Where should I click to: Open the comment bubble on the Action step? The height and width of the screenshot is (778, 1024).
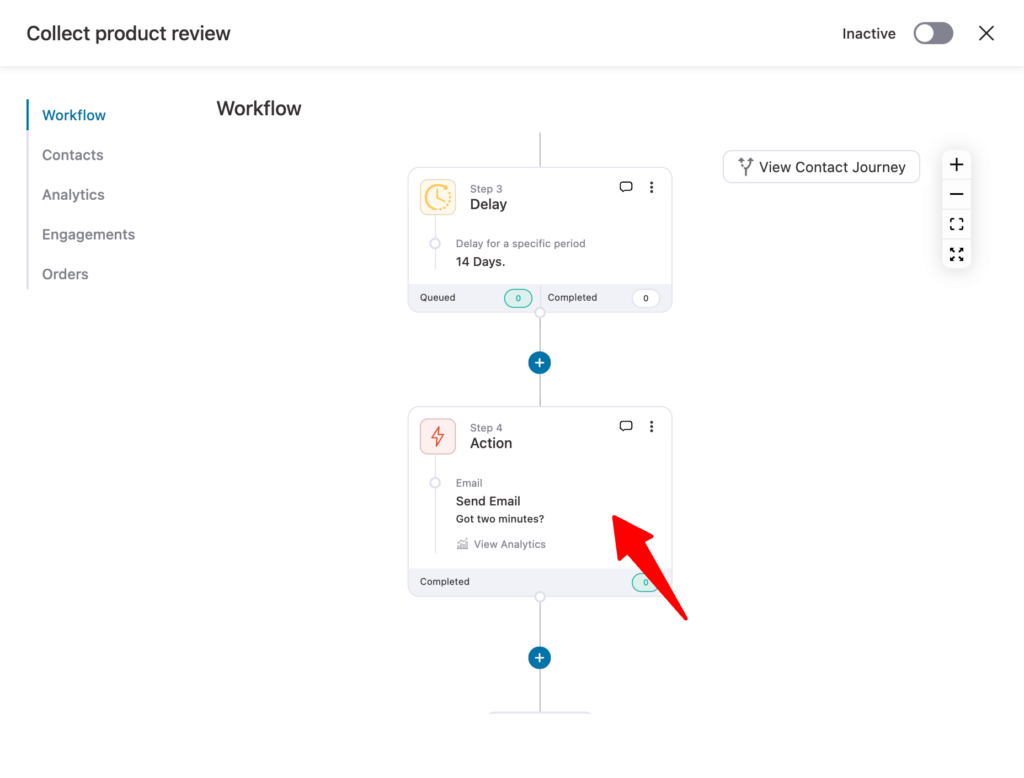coord(626,425)
